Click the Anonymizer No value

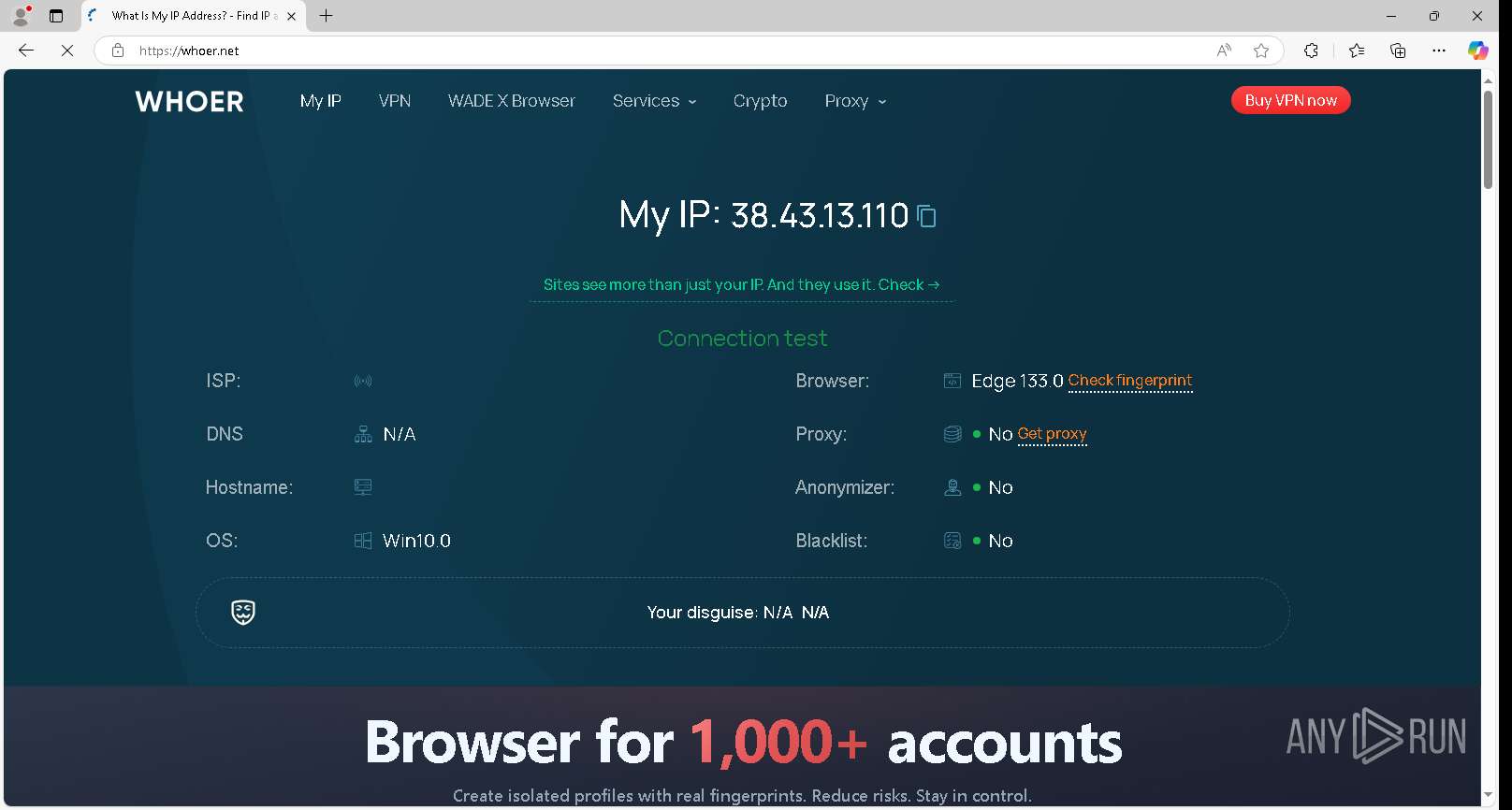coord(1000,487)
